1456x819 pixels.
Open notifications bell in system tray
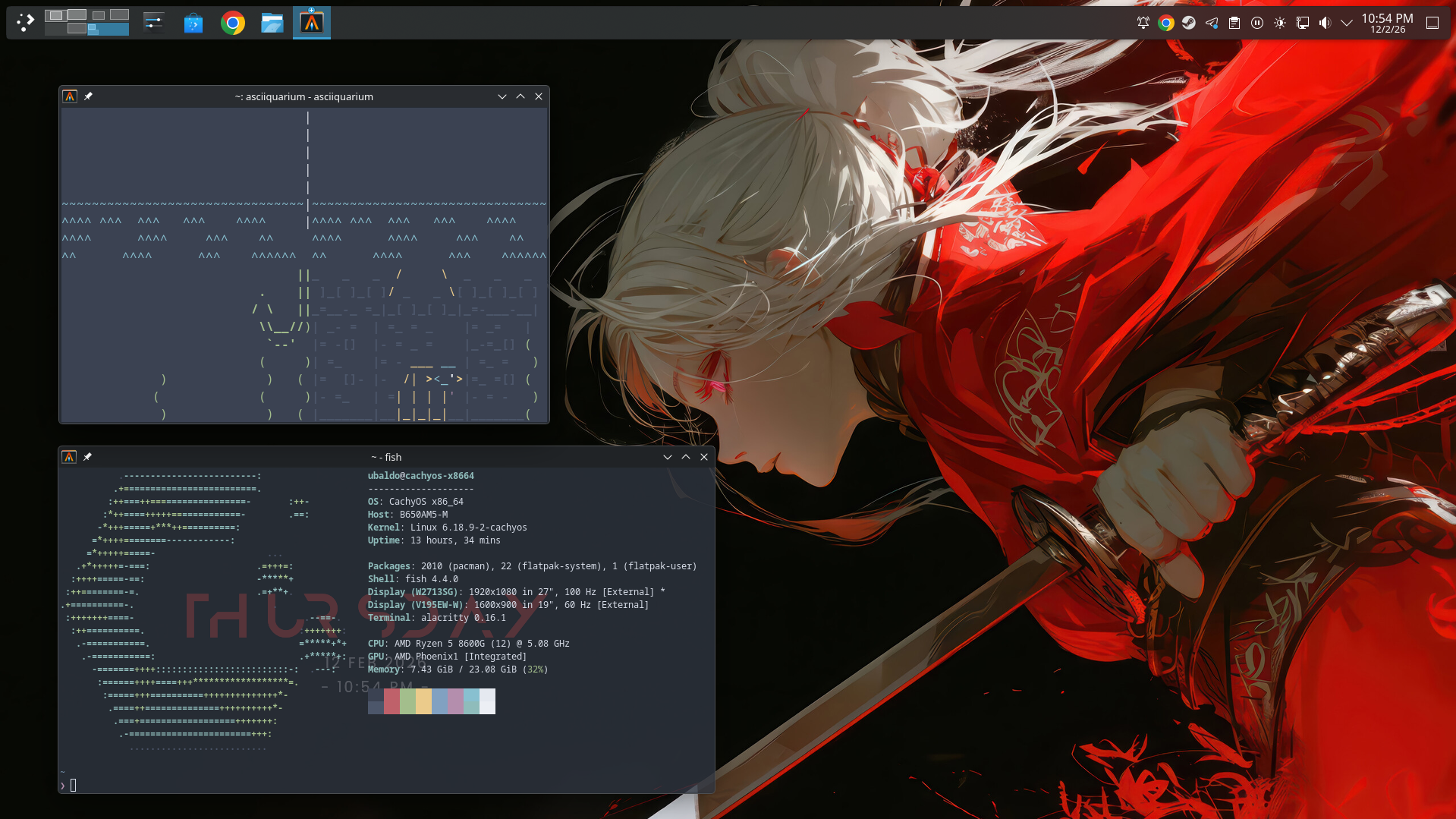[1143, 23]
